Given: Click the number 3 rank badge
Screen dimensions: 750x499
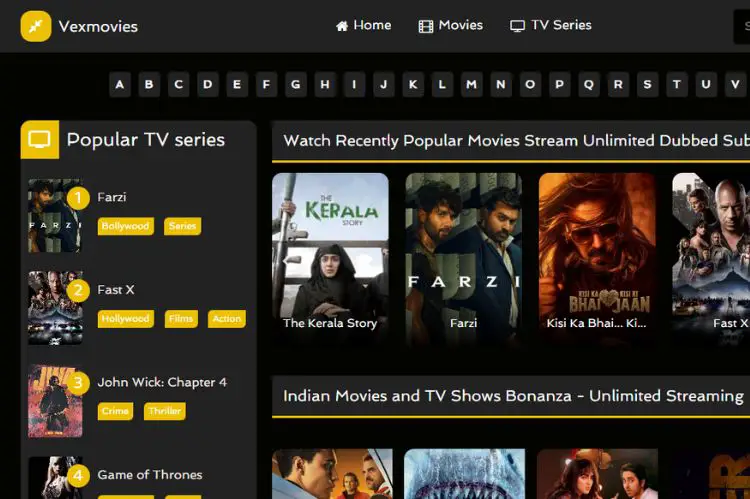Looking at the screenshot, I should click(x=78, y=383).
